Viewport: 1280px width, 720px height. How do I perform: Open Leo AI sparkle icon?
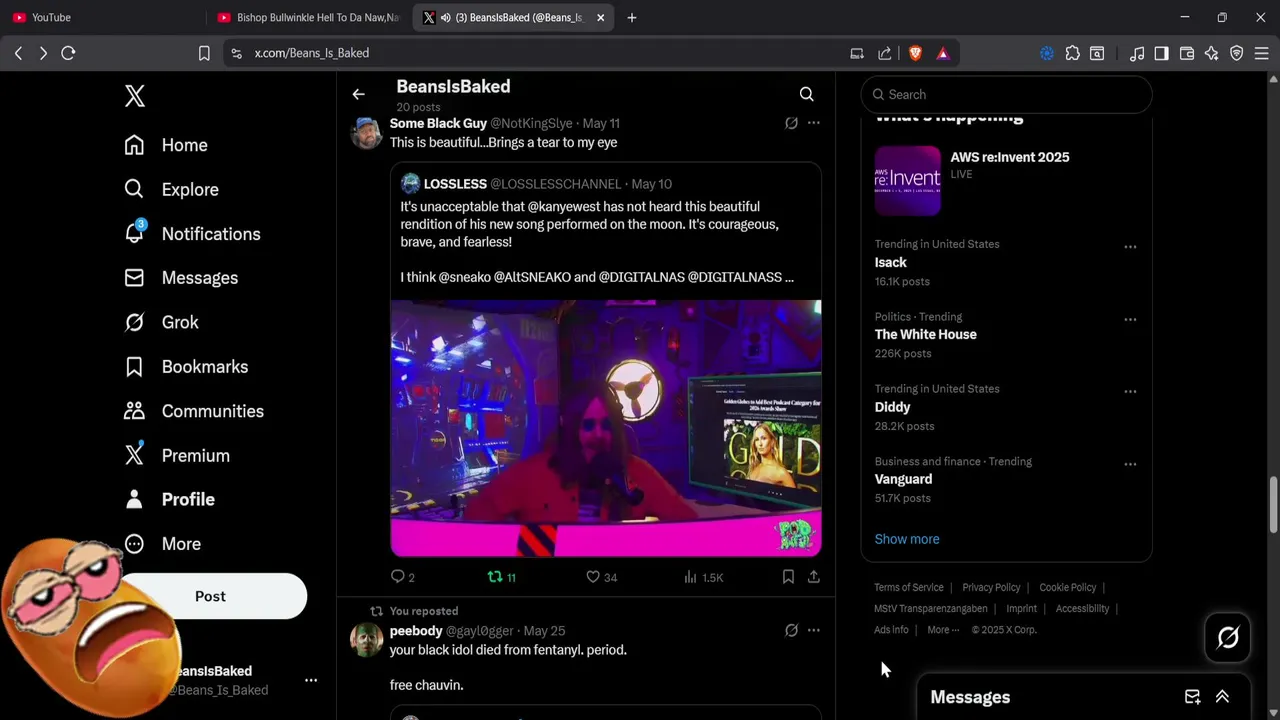click(1212, 53)
